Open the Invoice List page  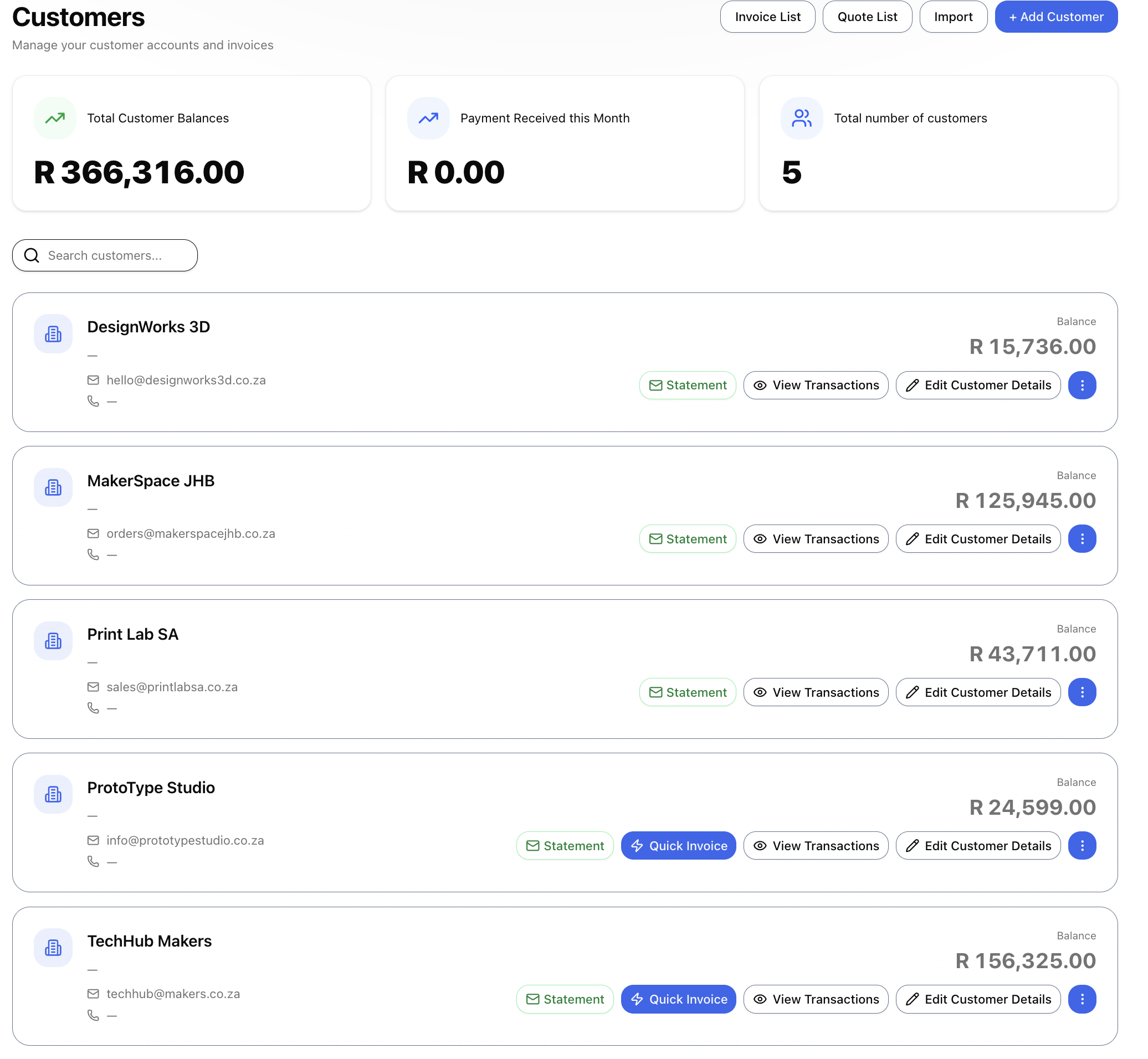pos(767,17)
